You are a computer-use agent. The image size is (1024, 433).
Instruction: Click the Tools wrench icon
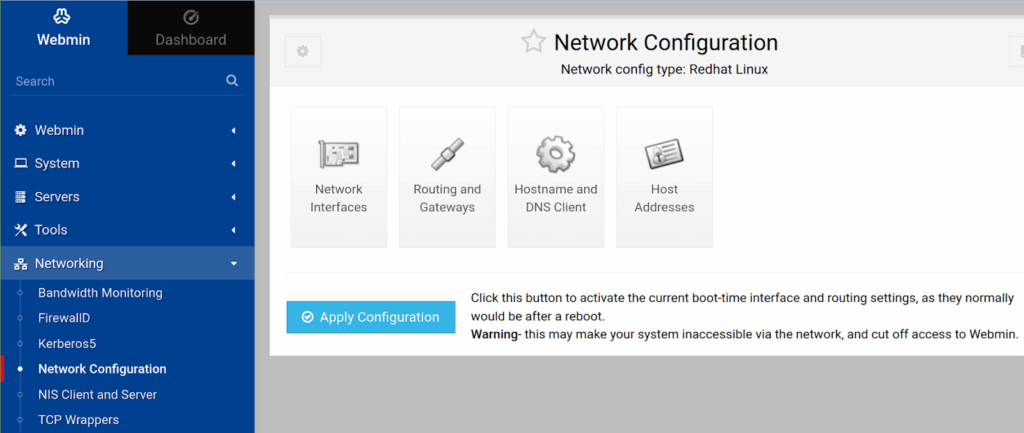tap(21, 230)
